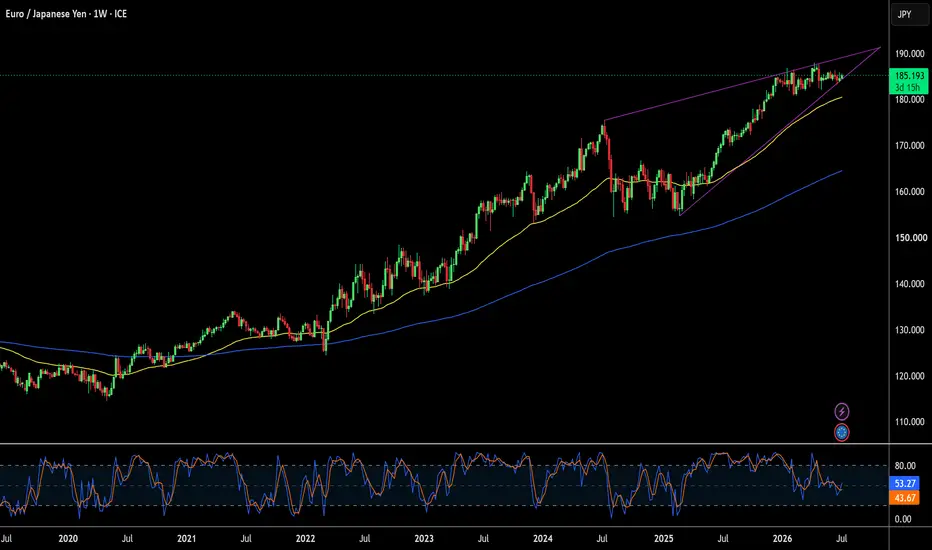Click the 2024 label on time axis
This screenshot has width=932, height=550.
coord(543,539)
